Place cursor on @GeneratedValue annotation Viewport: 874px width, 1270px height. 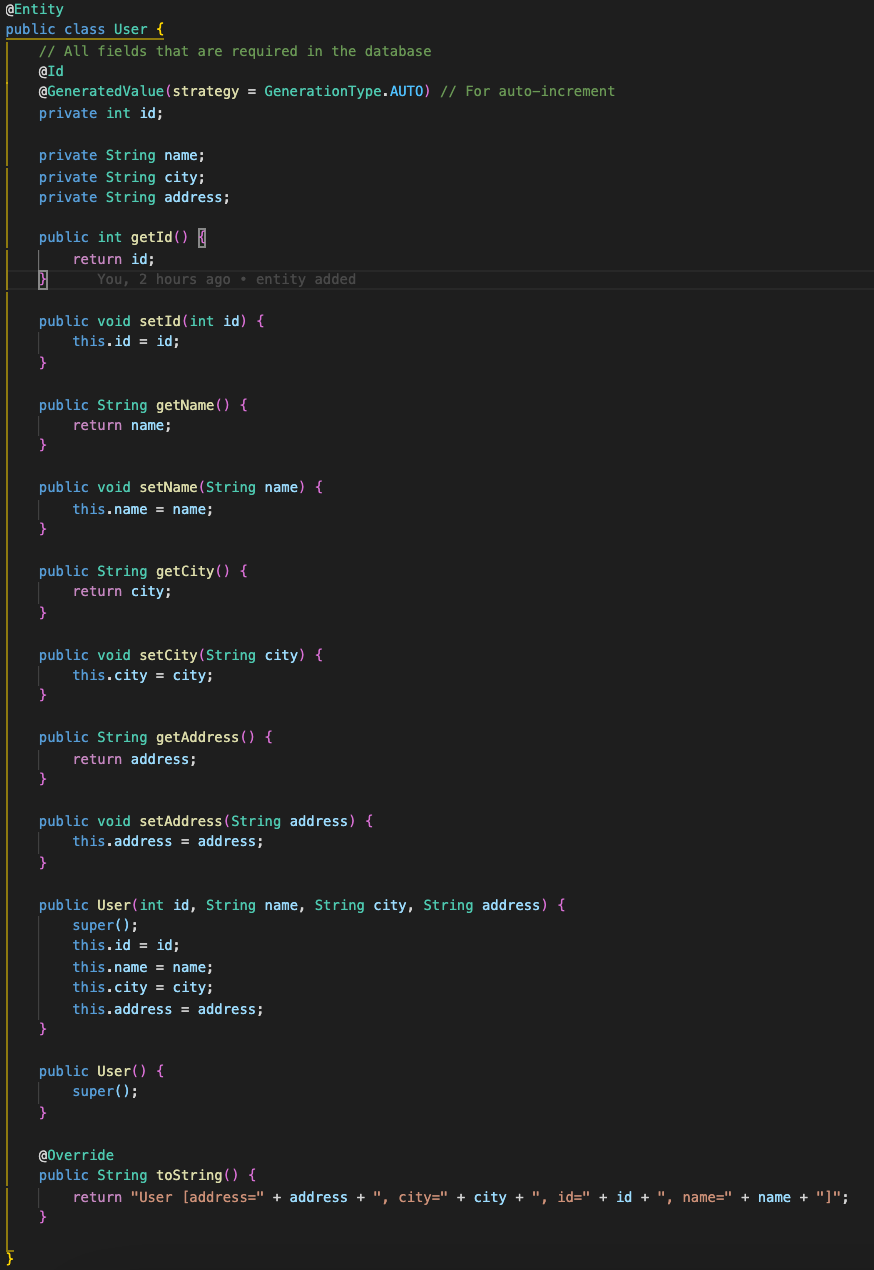coord(101,91)
